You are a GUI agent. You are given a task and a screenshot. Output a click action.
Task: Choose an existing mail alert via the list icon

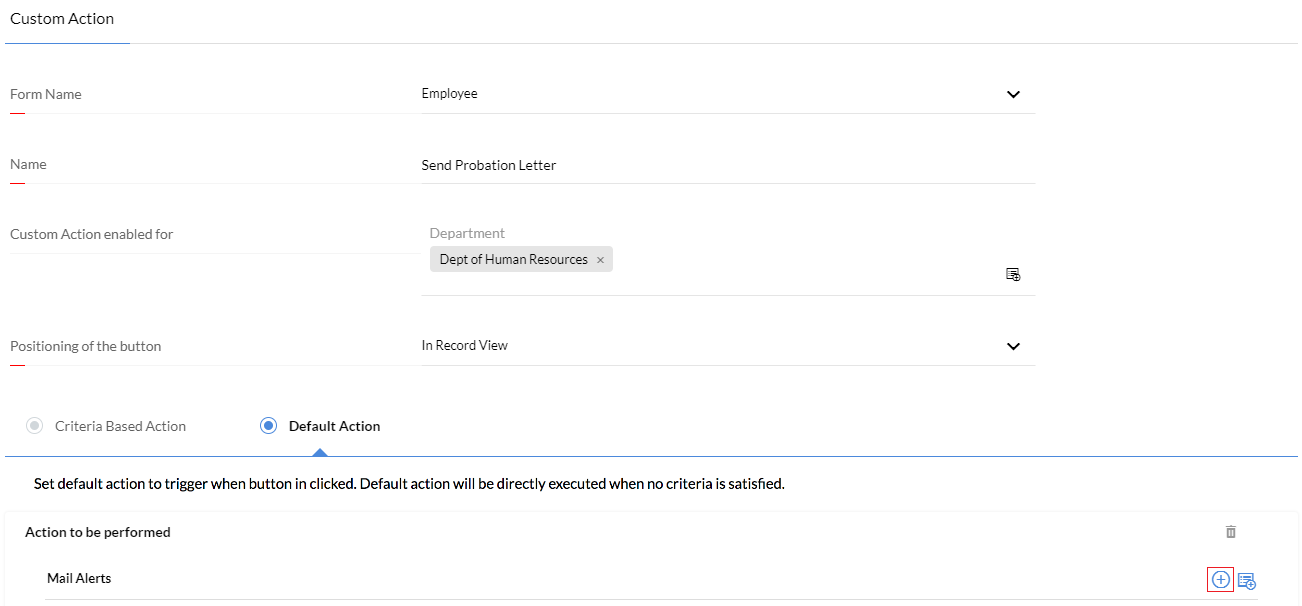pyautogui.click(x=1246, y=580)
